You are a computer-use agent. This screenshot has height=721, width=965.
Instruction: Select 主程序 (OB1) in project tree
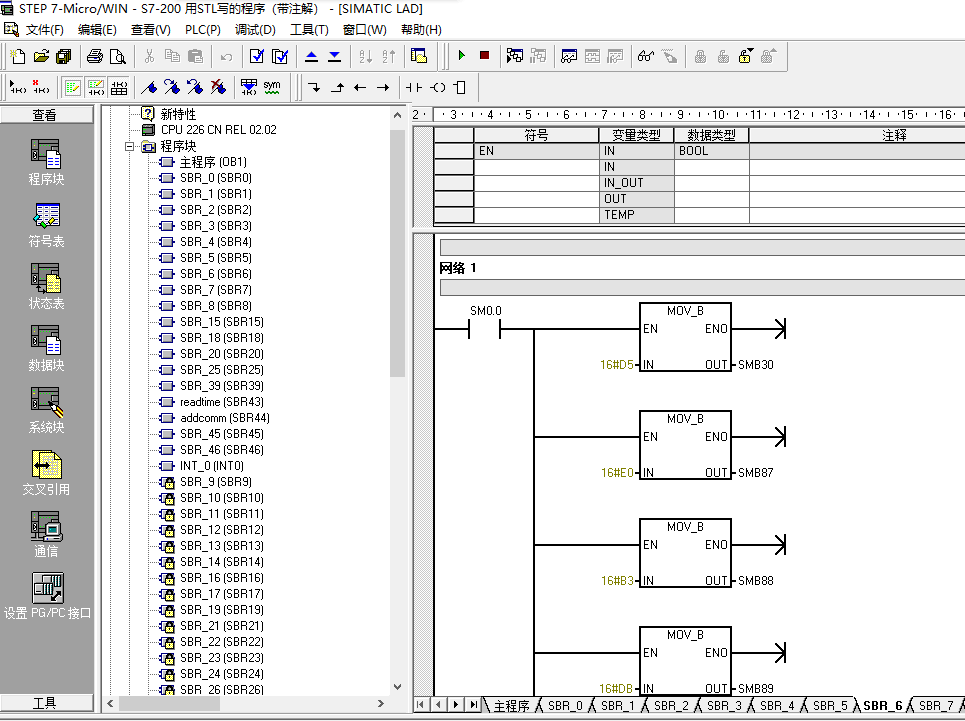click(212, 162)
